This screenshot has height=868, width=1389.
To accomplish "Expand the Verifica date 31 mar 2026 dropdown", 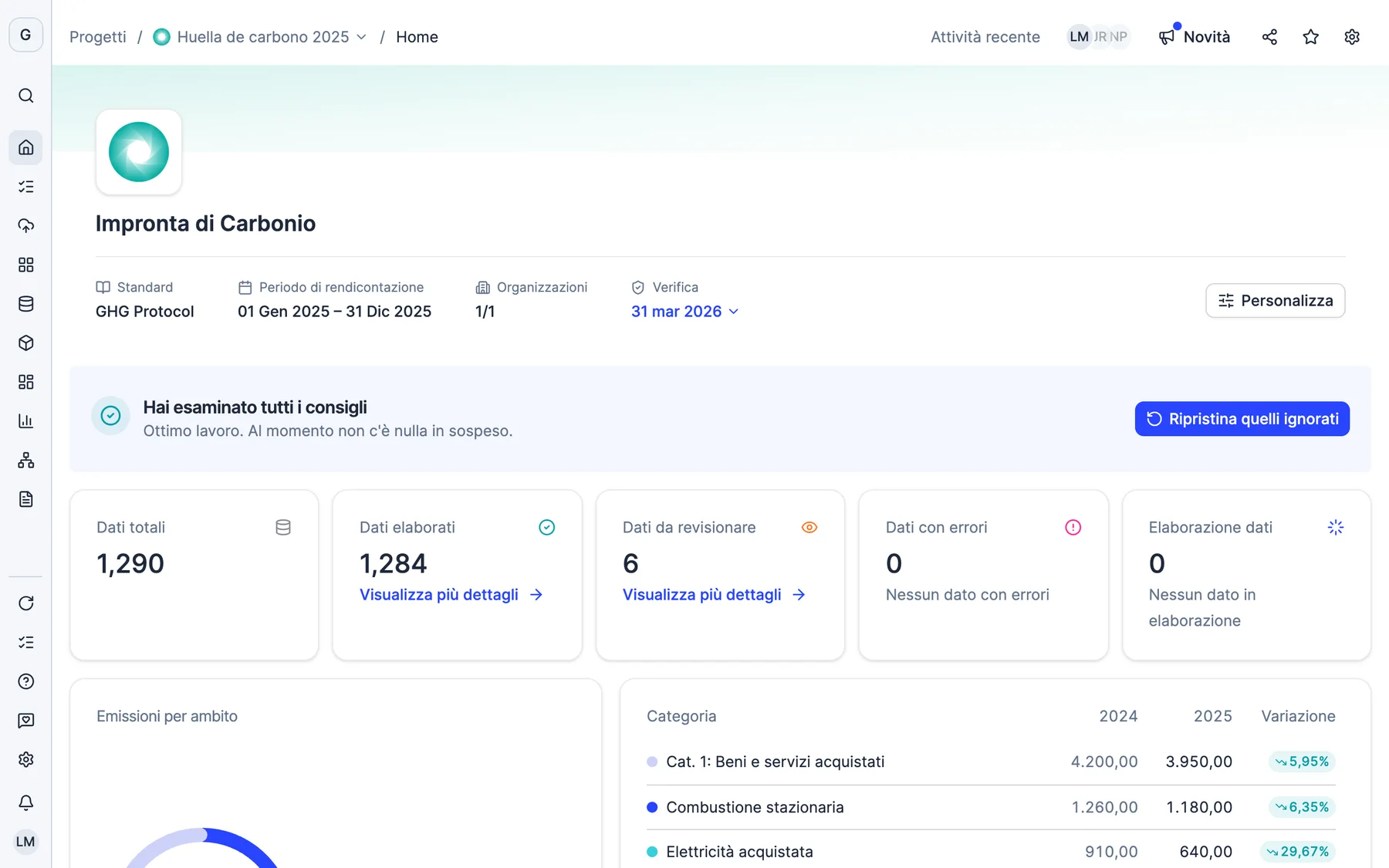I will click(684, 312).
